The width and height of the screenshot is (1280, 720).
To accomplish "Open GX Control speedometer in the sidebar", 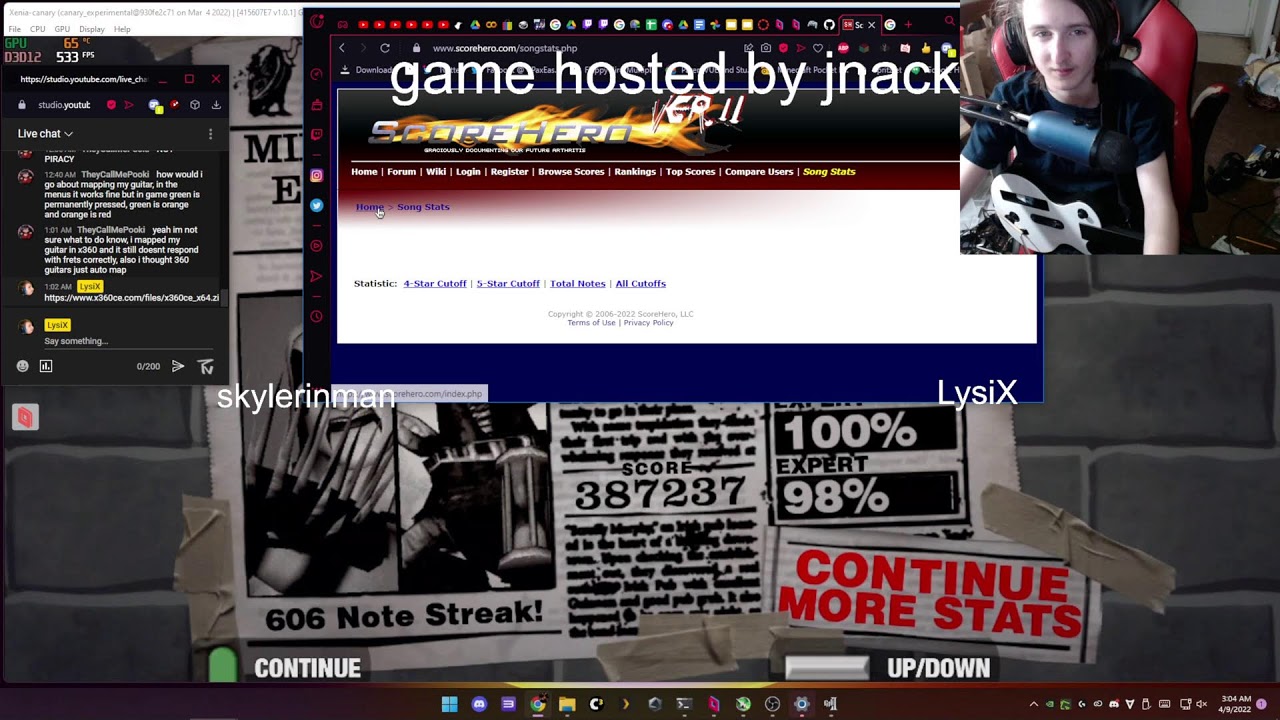I will click(x=317, y=74).
